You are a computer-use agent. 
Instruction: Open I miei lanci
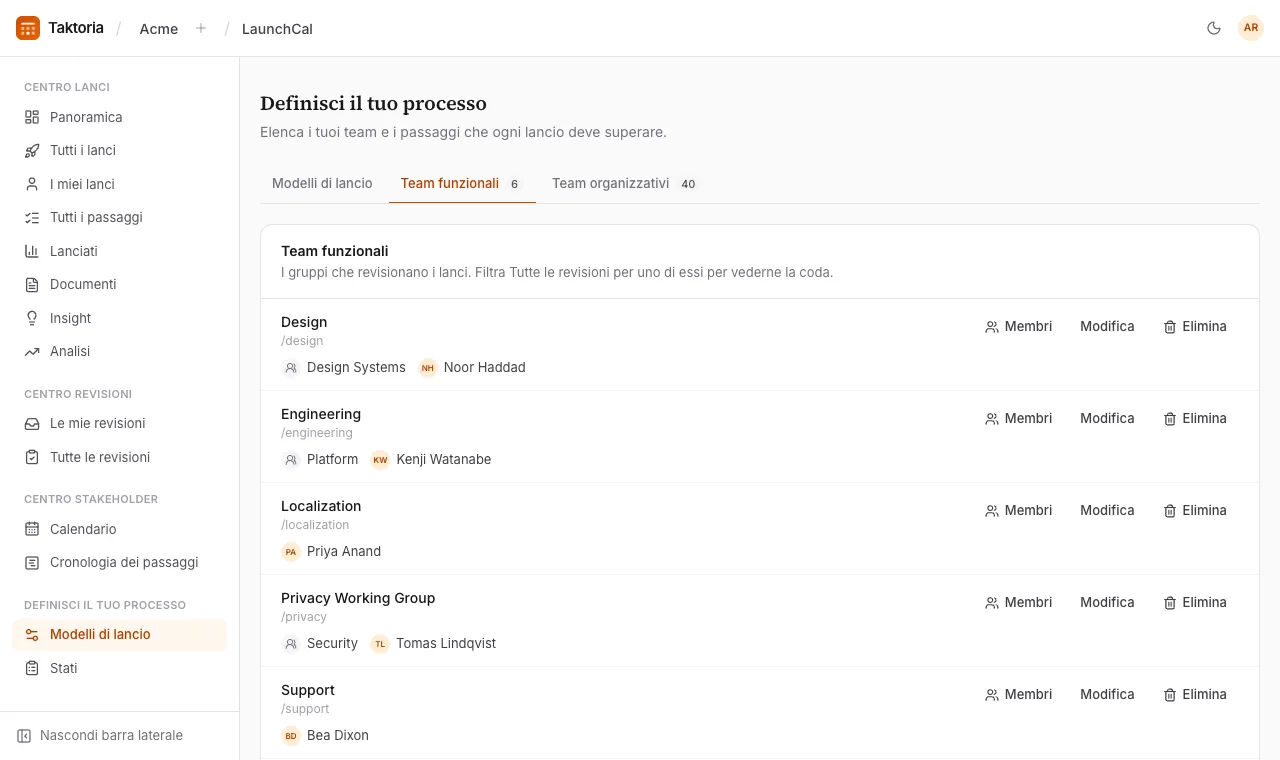120,184
